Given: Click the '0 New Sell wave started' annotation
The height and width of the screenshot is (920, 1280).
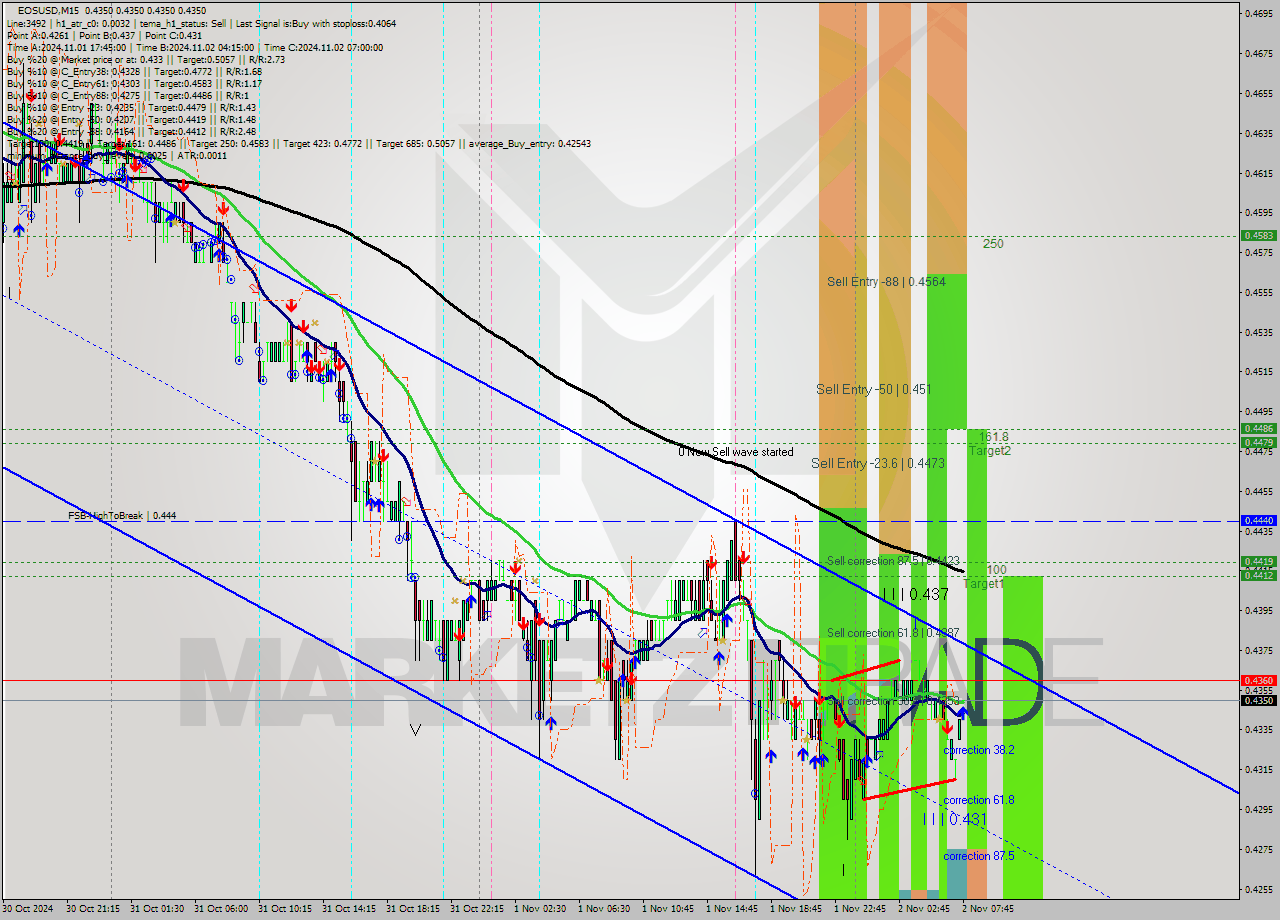Looking at the screenshot, I should [736, 452].
